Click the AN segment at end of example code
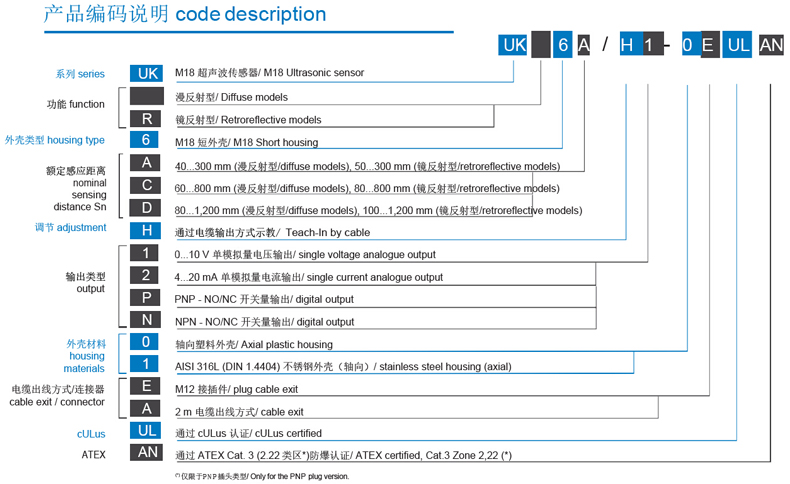The height and width of the screenshot is (484, 790). pos(771,45)
